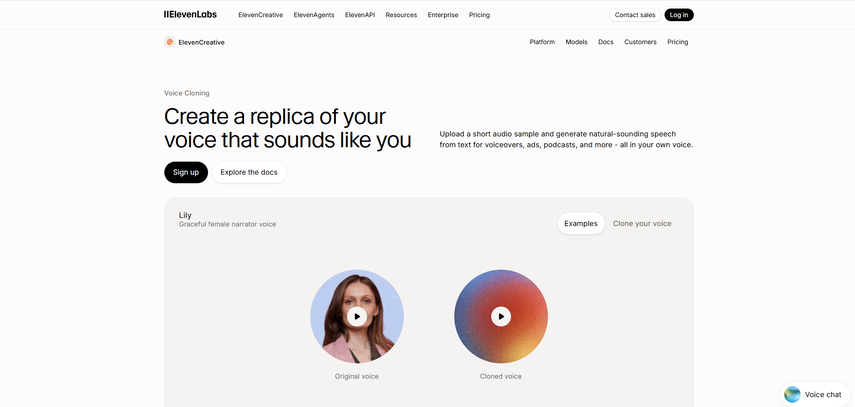This screenshot has height=407, width=855.
Task: Open the Platform sub-navigation link
Action: click(542, 42)
